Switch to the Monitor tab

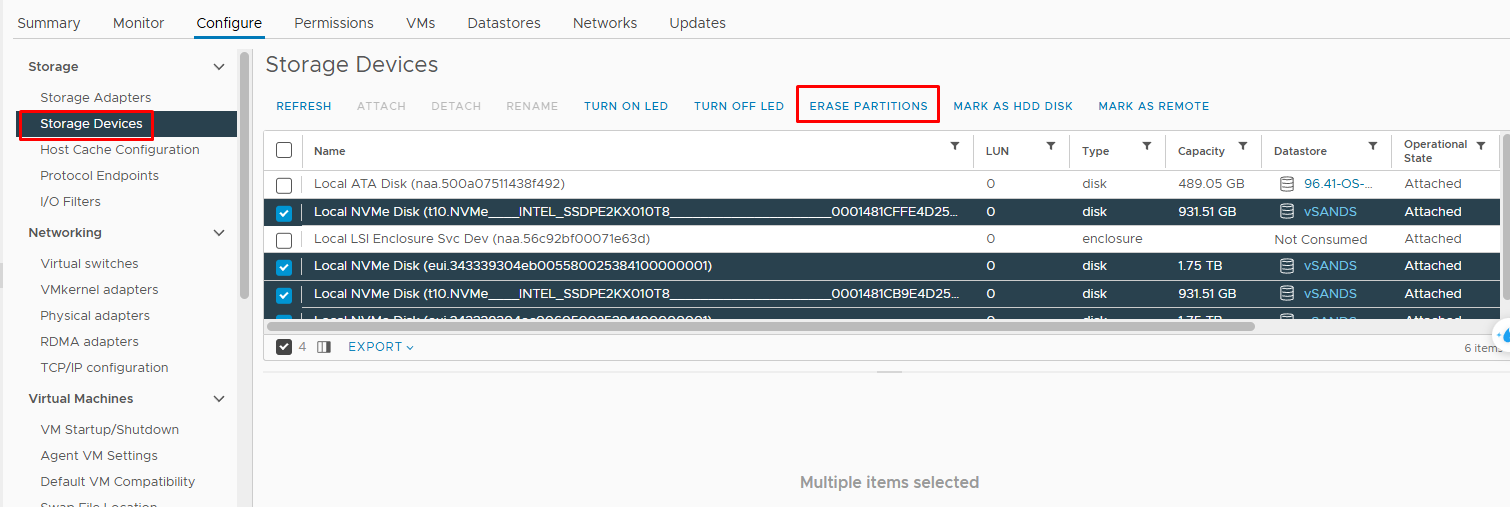coord(138,23)
